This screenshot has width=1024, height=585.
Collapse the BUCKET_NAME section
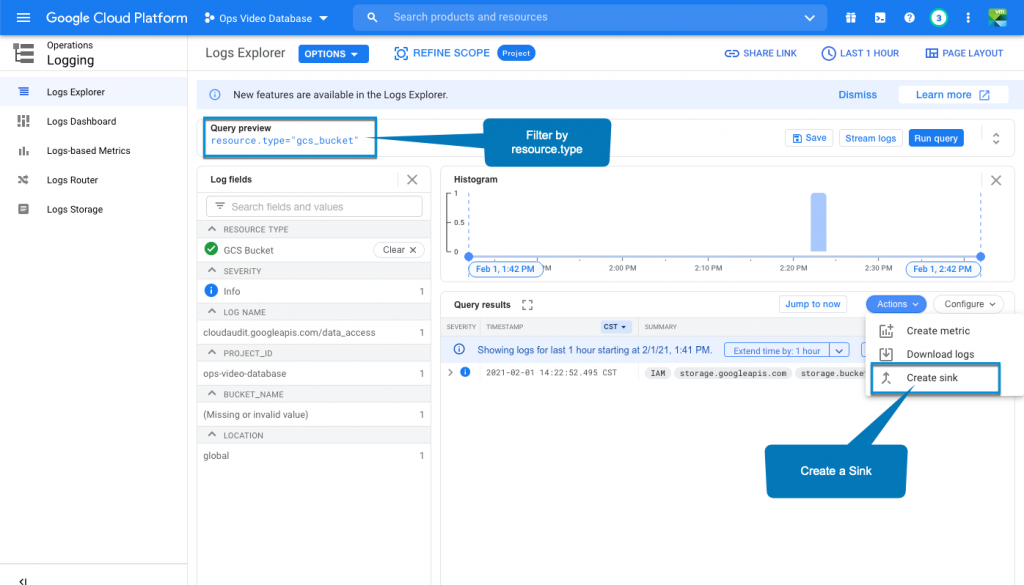(x=212, y=394)
